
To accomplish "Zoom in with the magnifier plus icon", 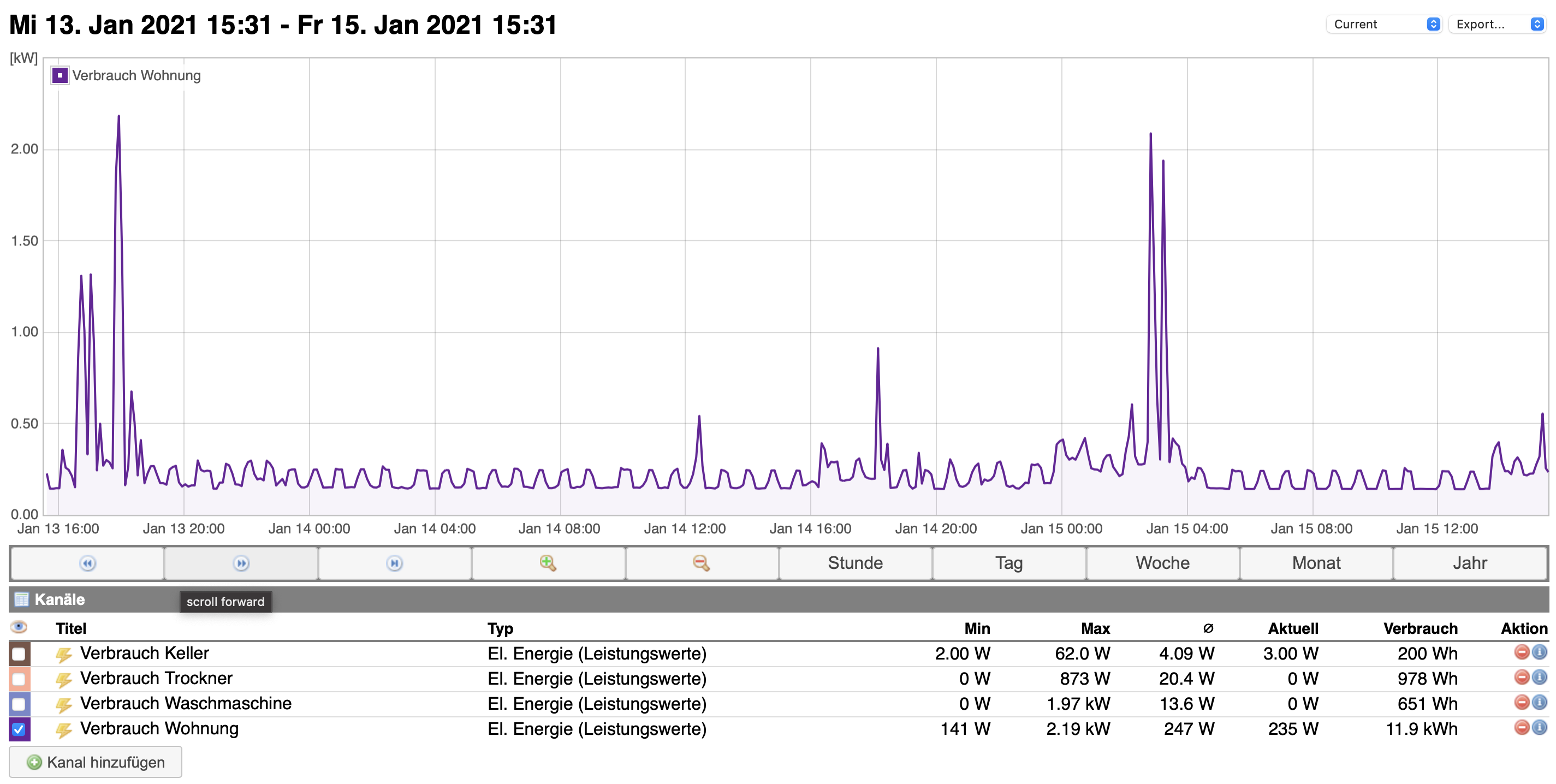I will [548, 563].
